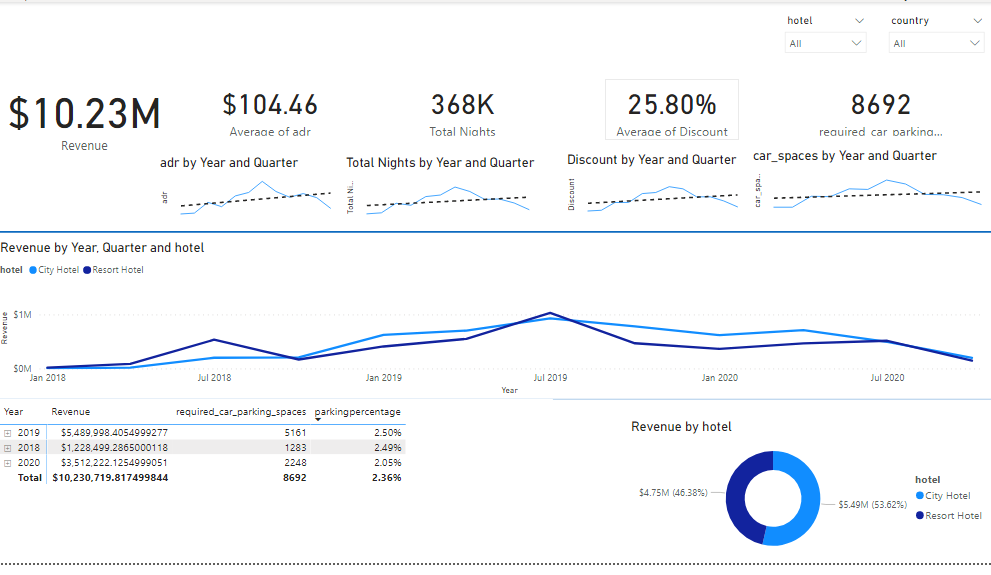
Task: Click the 2248 parking spaces cell
Action: coord(295,463)
